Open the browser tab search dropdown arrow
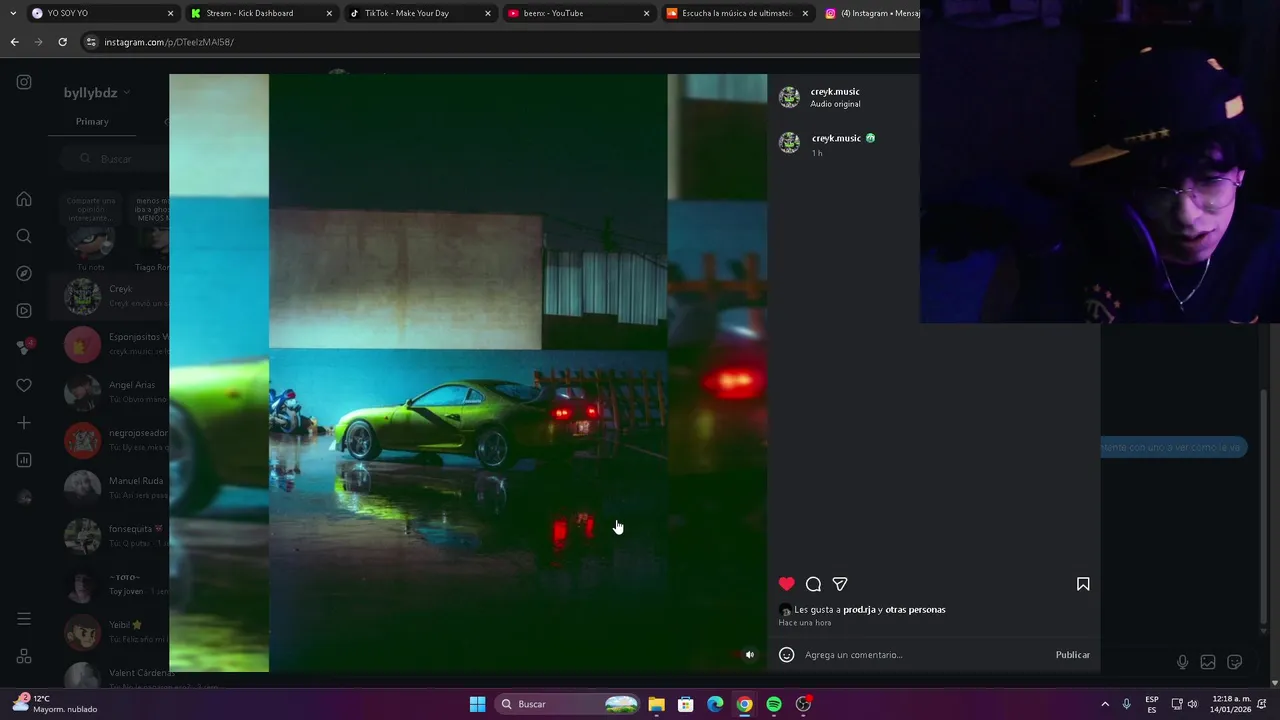Image resolution: width=1280 pixels, height=720 pixels. coord(12,13)
